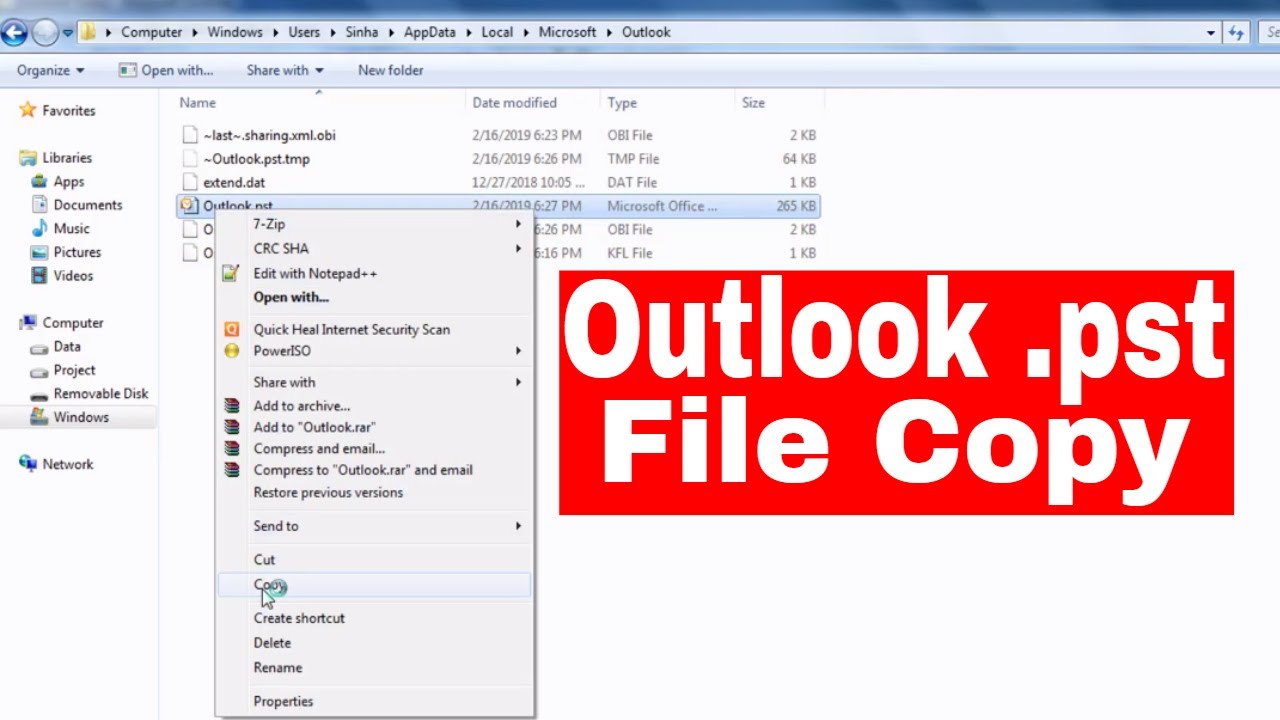Screen dimensions: 1280x720
Task: Click the Libraries icon in sidebar
Action: pos(28,158)
